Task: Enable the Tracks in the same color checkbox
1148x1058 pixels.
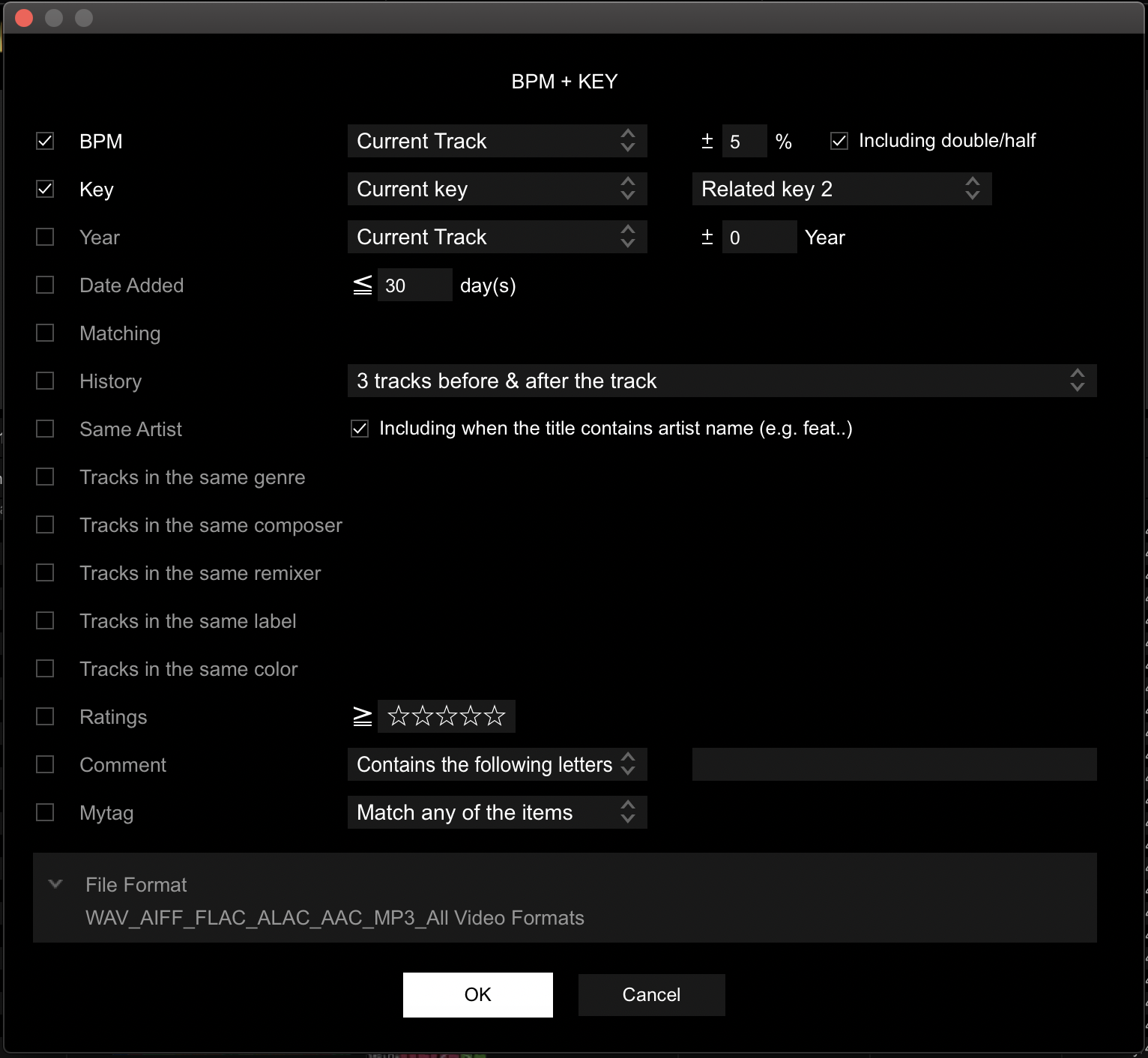Action: coord(45,668)
